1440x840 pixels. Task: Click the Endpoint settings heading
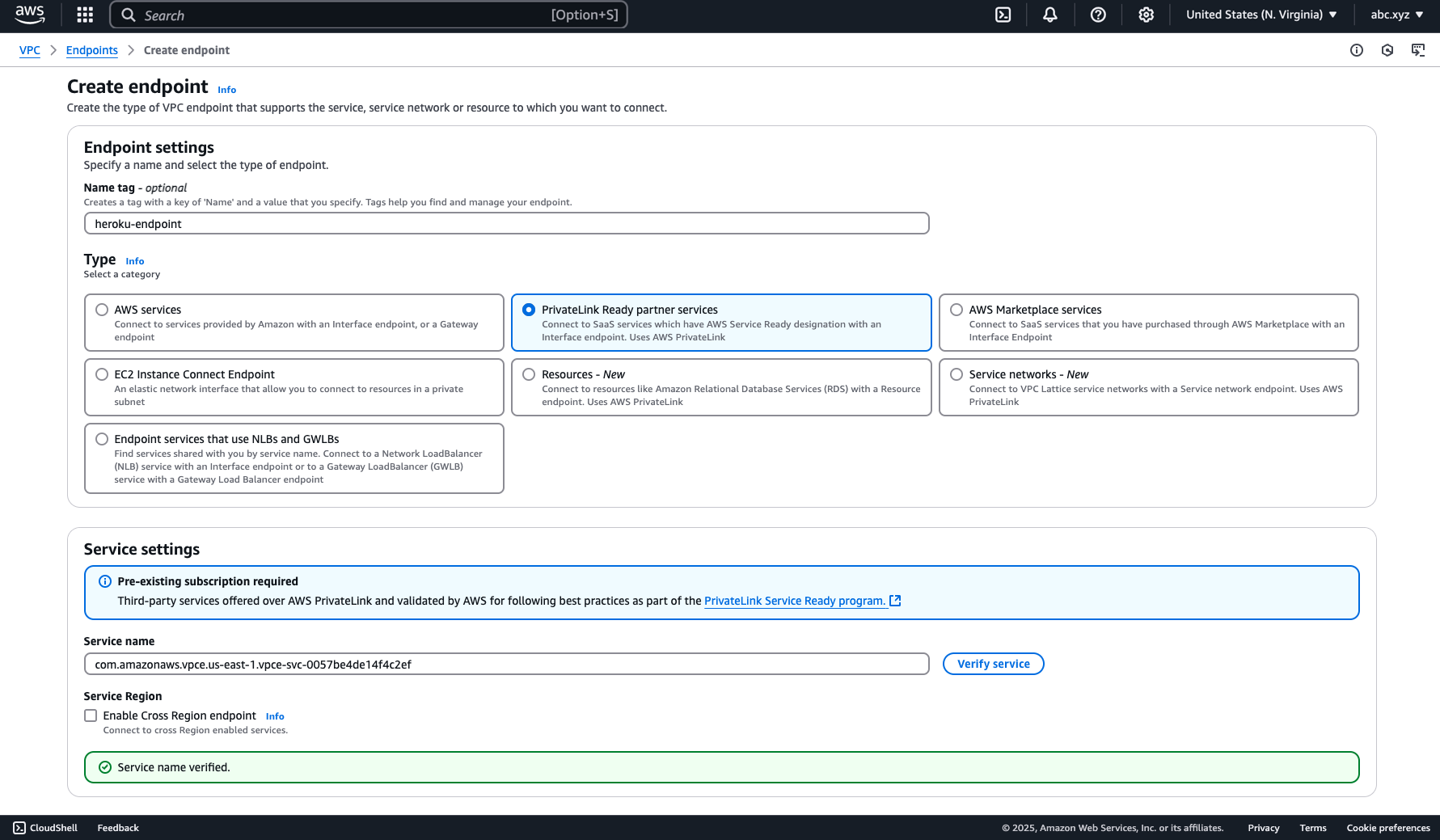[x=149, y=147]
